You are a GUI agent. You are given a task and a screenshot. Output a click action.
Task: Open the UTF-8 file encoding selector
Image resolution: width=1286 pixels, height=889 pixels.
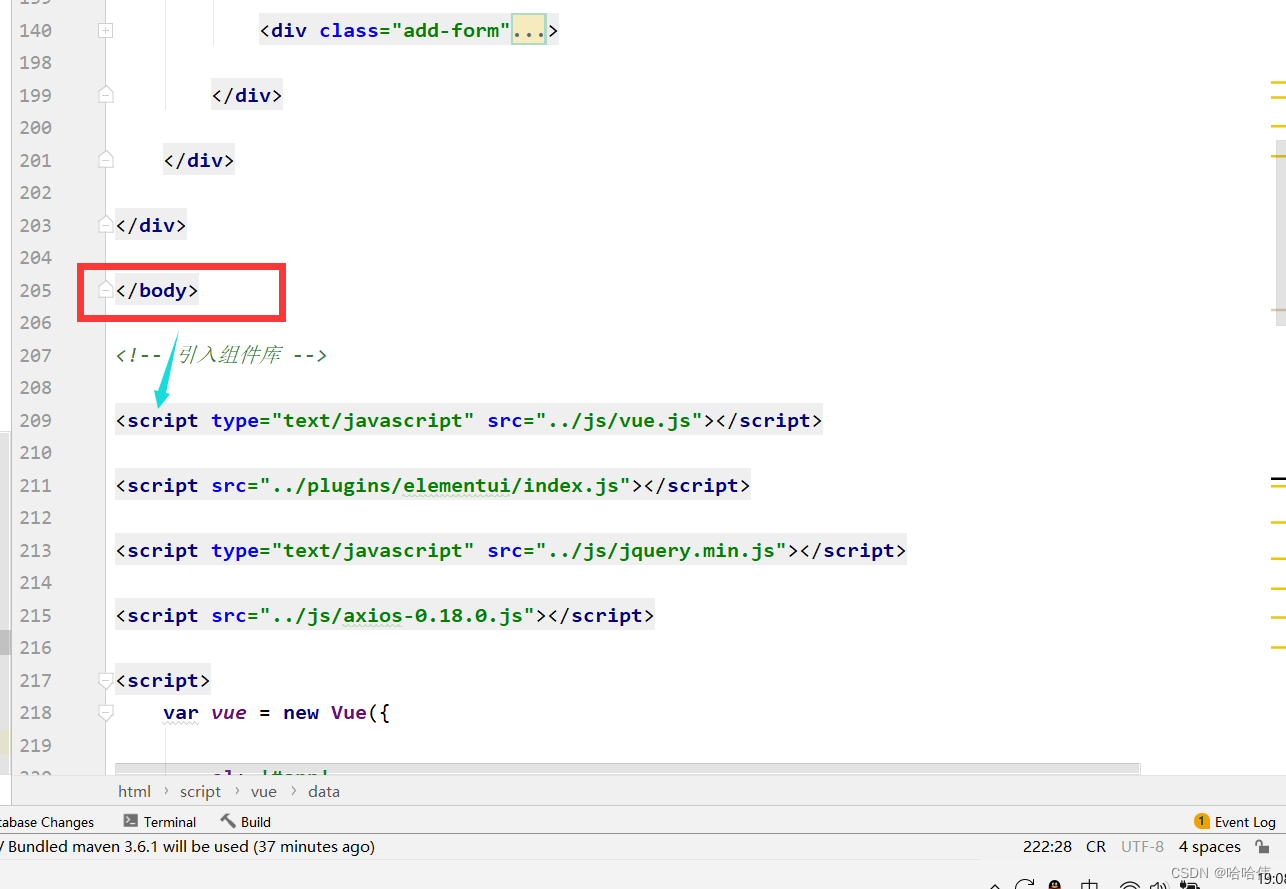(1142, 846)
